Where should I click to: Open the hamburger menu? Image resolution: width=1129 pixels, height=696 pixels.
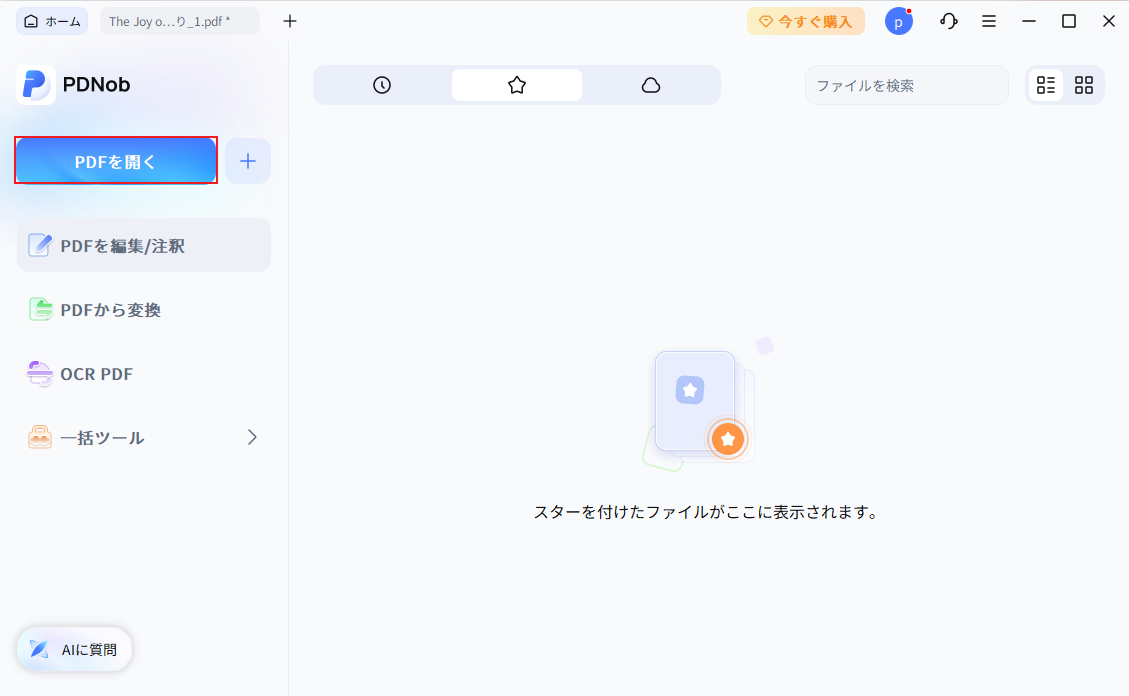[989, 20]
